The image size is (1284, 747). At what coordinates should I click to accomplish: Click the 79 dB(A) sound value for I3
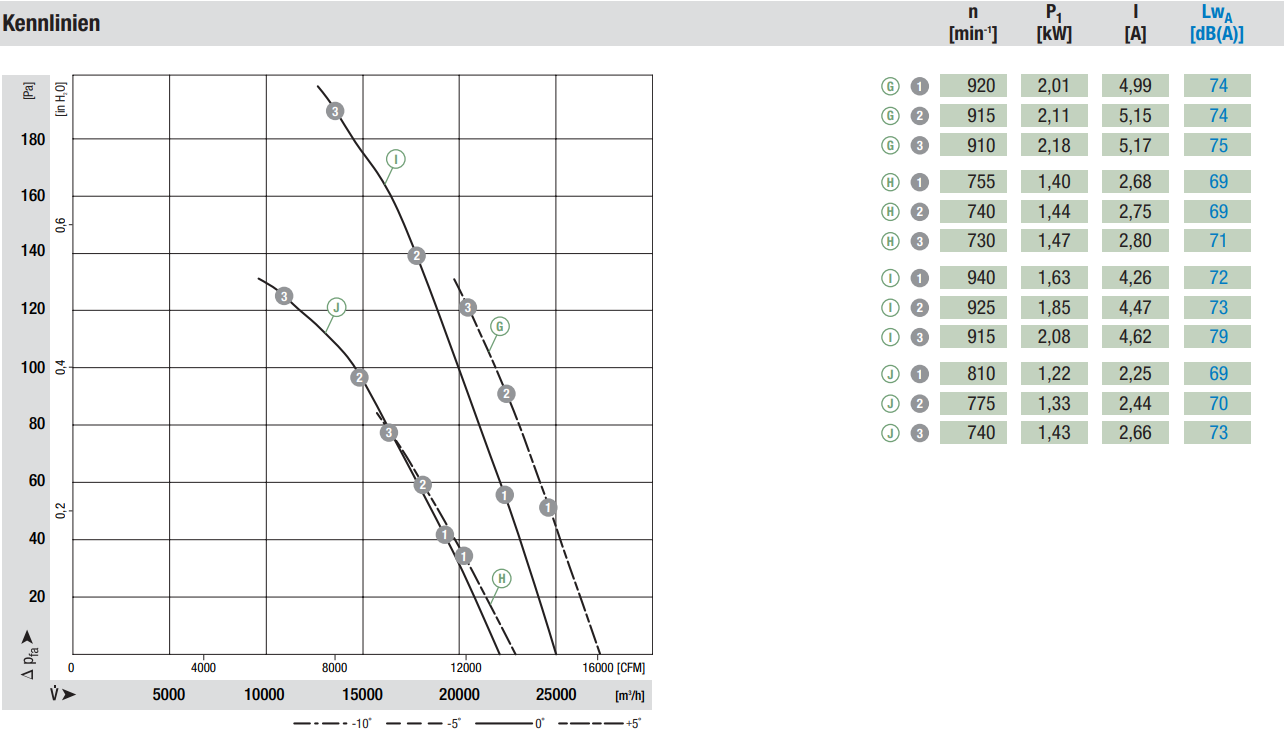coord(1217,337)
